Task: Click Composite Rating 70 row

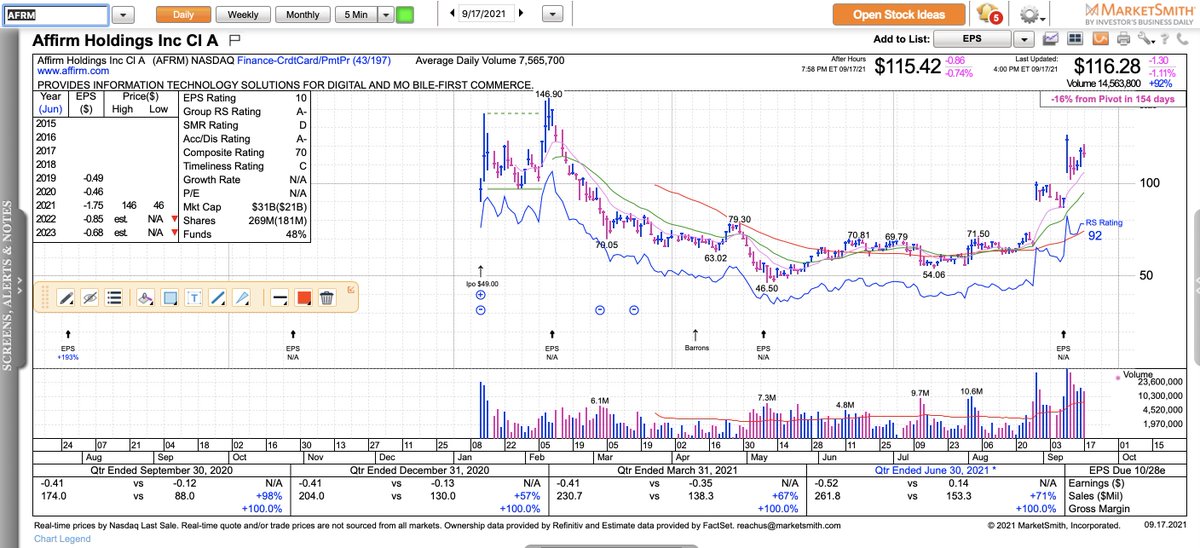Action: [245, 153]
